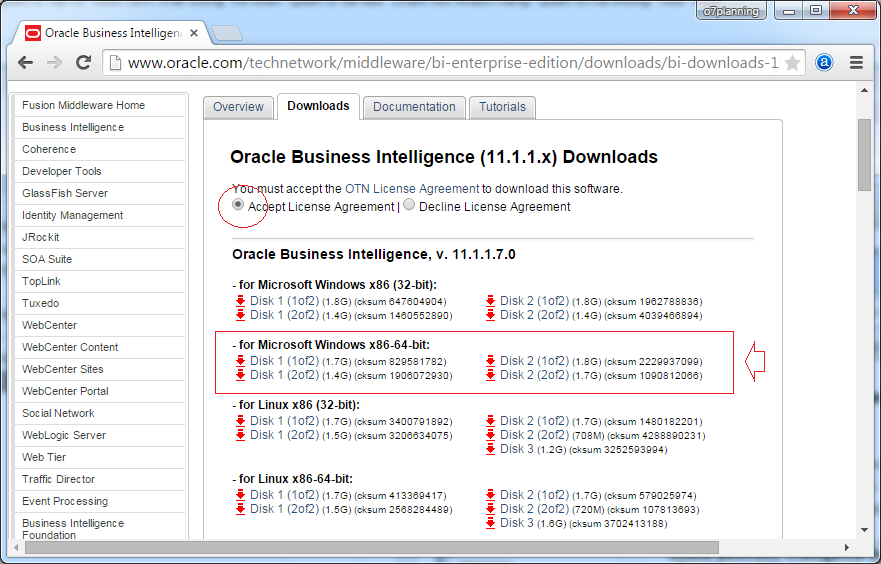The image size is (881, 564).
Task: Download icon for Linux 32-bit Disk 2 (1of2)
Action: (x=491, y=421)
